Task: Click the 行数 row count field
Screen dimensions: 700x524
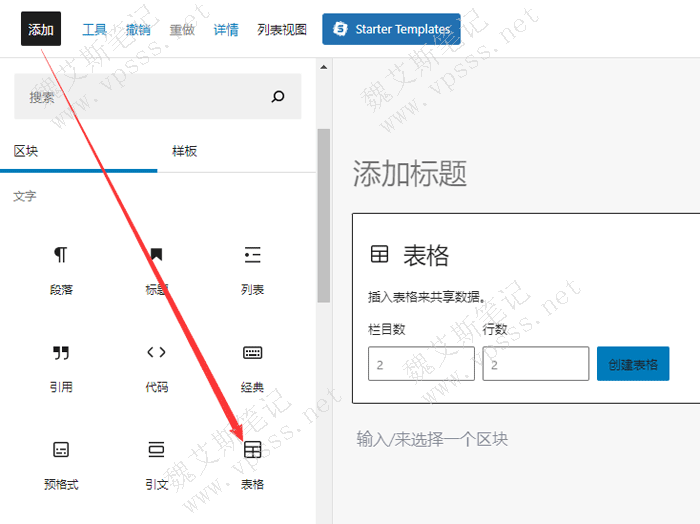Action: coord(535,364)
